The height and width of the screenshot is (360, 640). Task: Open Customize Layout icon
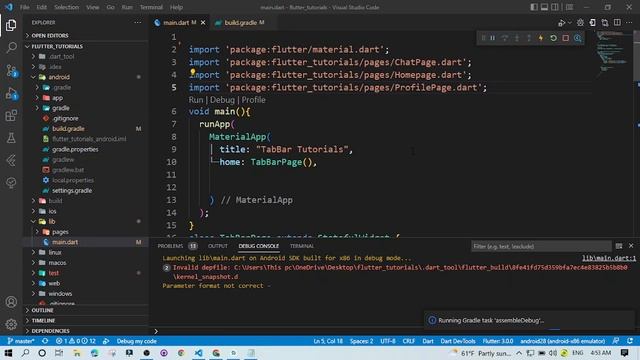(569, 7)
